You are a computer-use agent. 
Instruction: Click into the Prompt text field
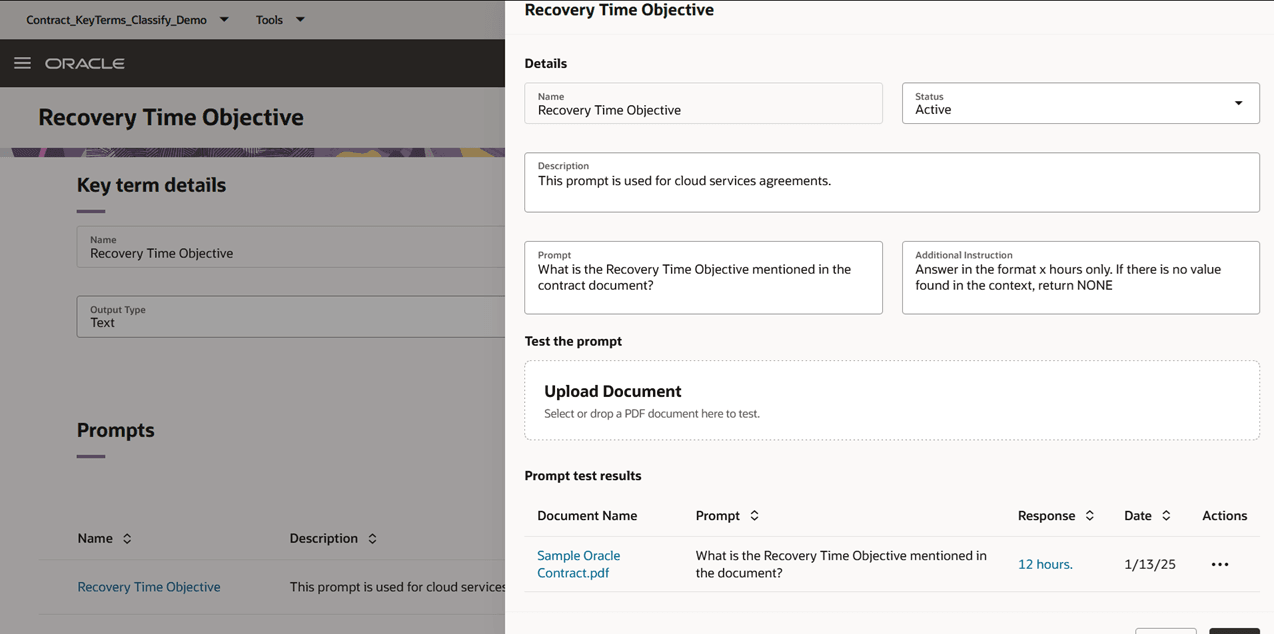point(703,278)
